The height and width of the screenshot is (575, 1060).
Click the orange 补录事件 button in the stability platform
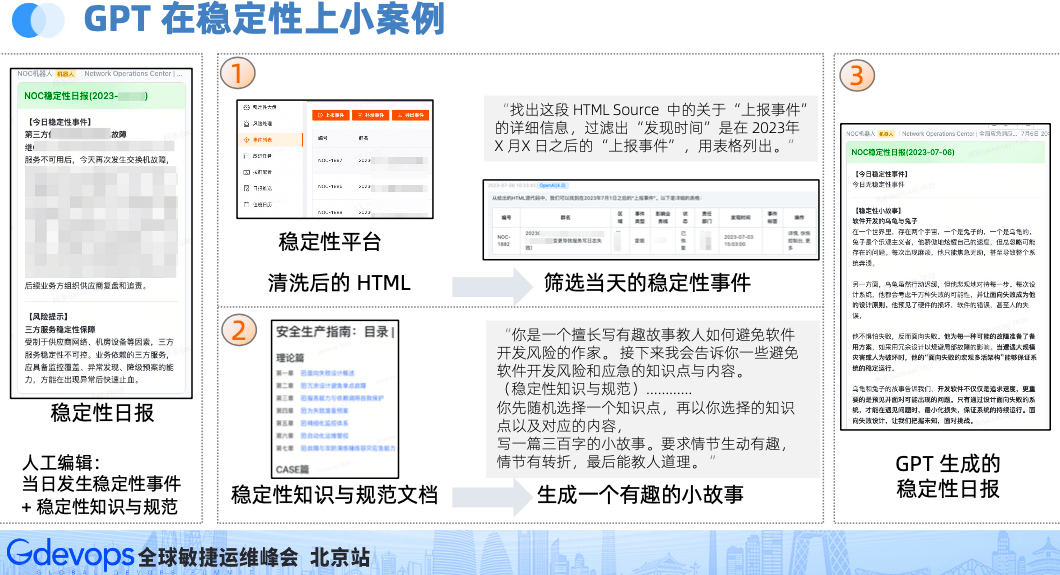tap(370, 115)
